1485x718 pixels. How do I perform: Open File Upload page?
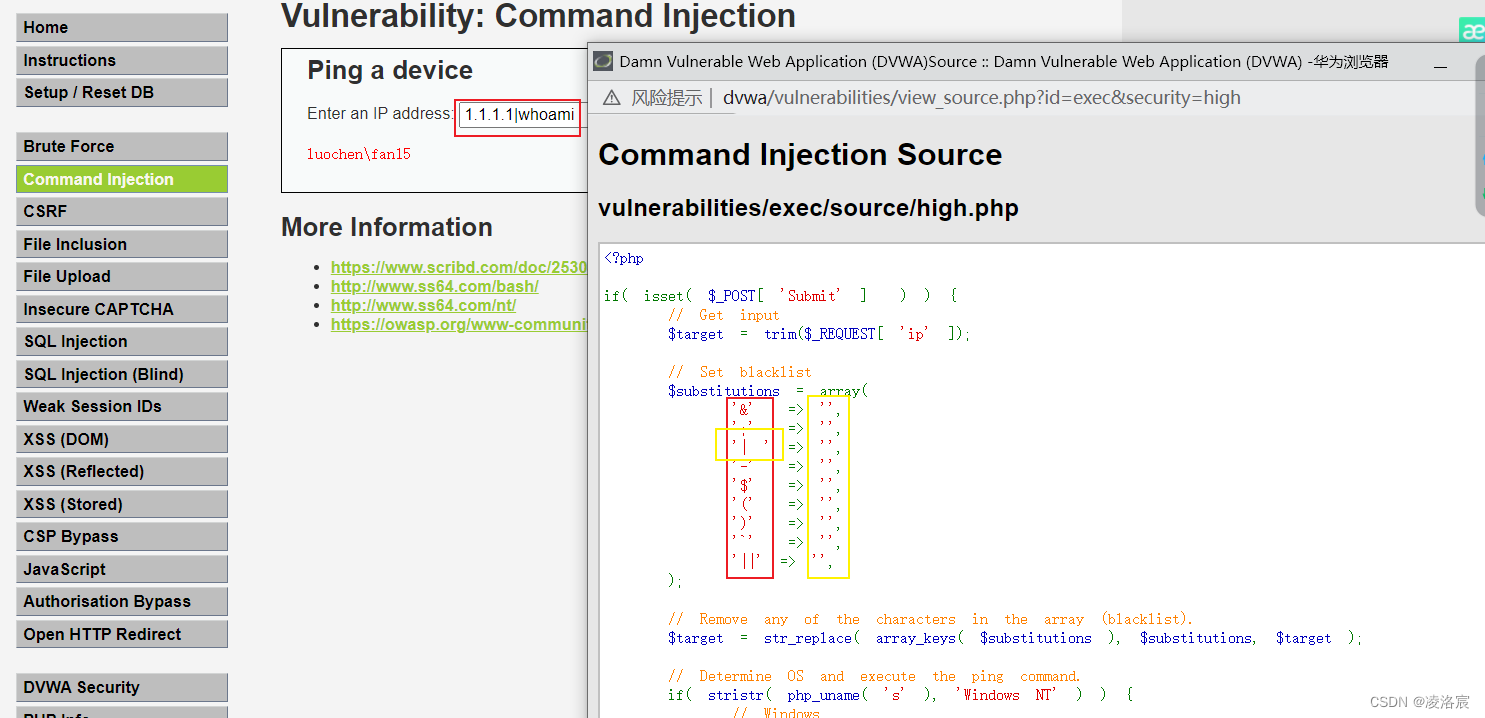121,276
